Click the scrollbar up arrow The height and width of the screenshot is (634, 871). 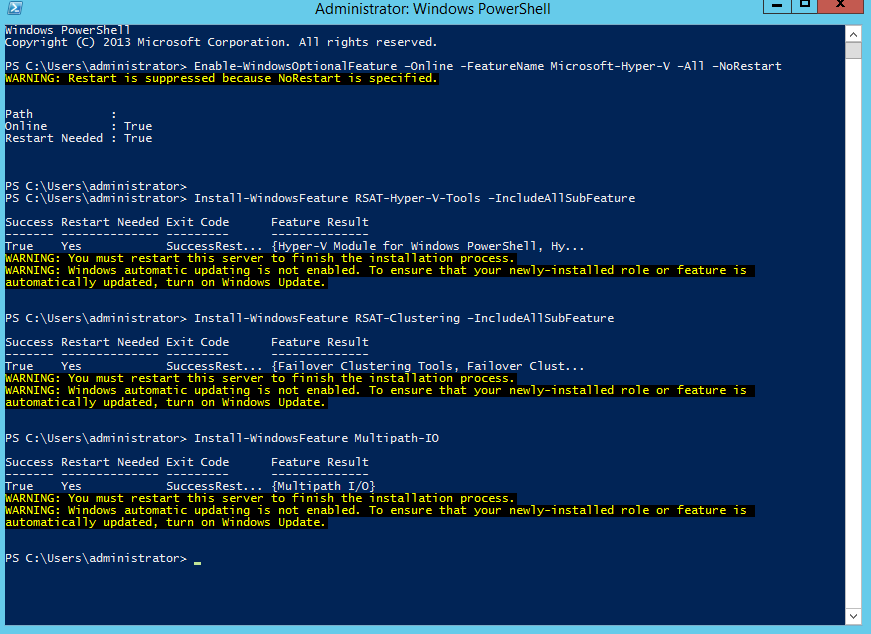[x=854, y=33]
